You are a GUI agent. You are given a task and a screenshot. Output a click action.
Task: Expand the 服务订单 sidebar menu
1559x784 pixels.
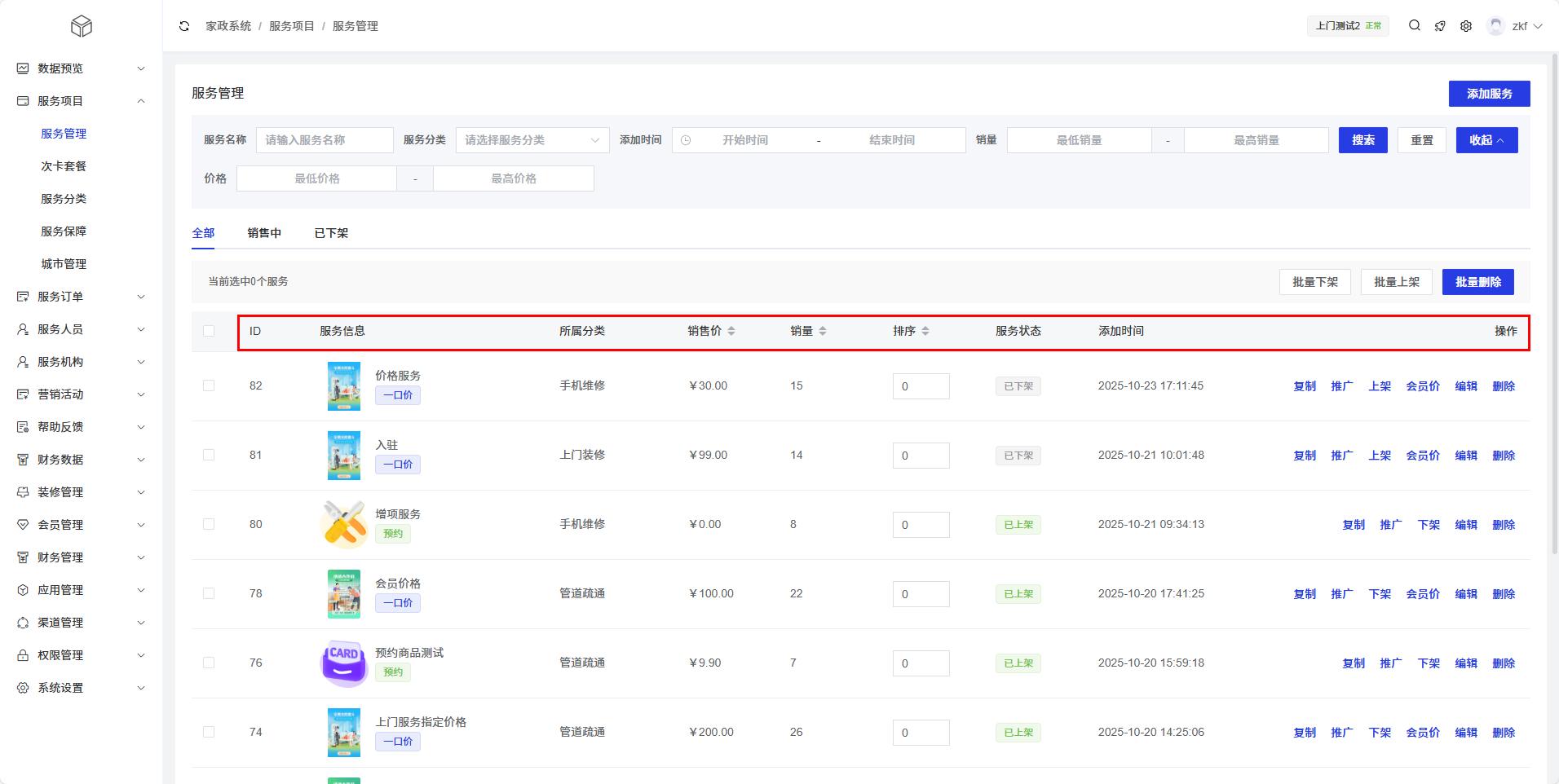(x=81, y=297)
